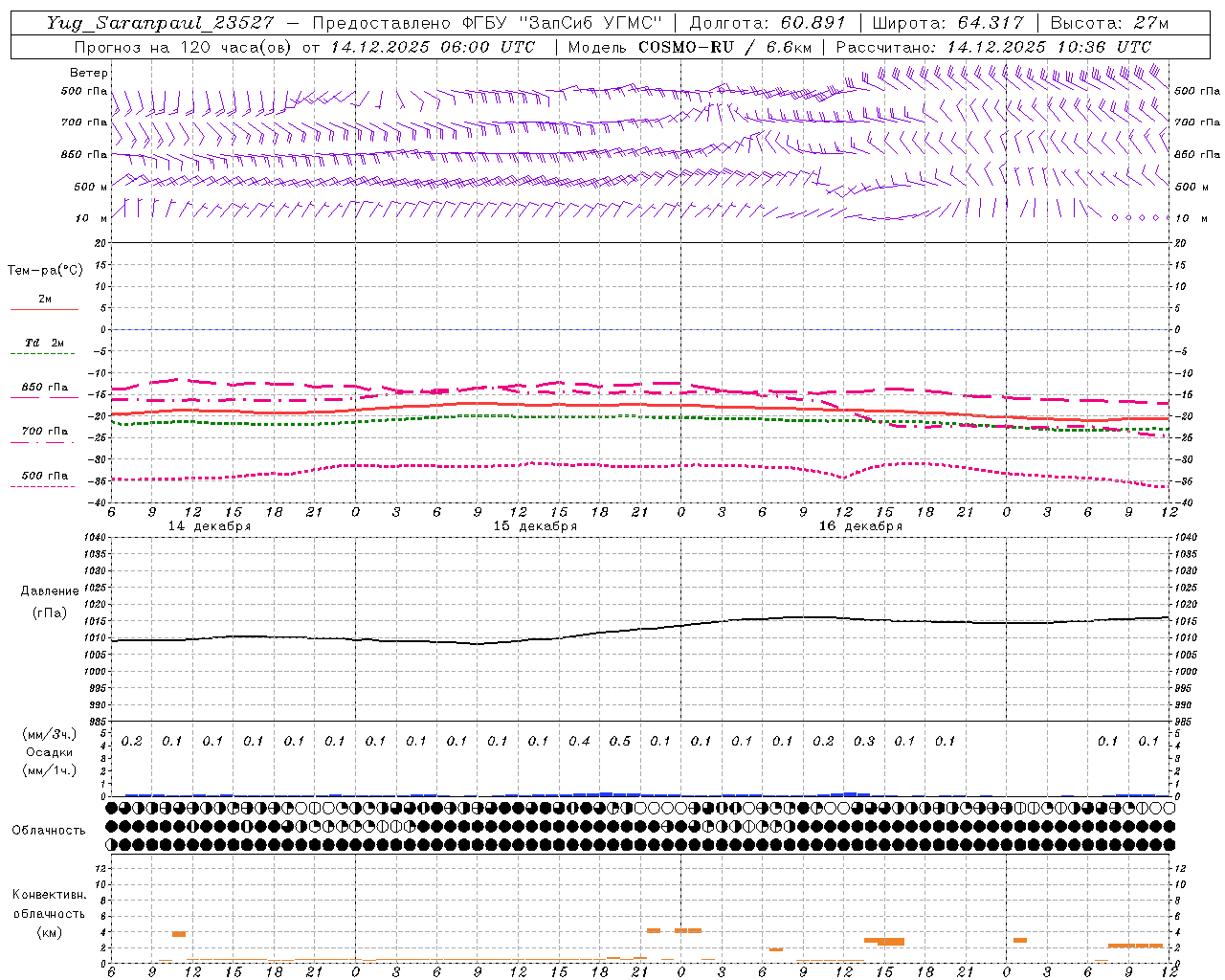Click the 700 гПа temperature legend entry
The width and height of the screenshot is (1225, 980).
tap(45, 433)
